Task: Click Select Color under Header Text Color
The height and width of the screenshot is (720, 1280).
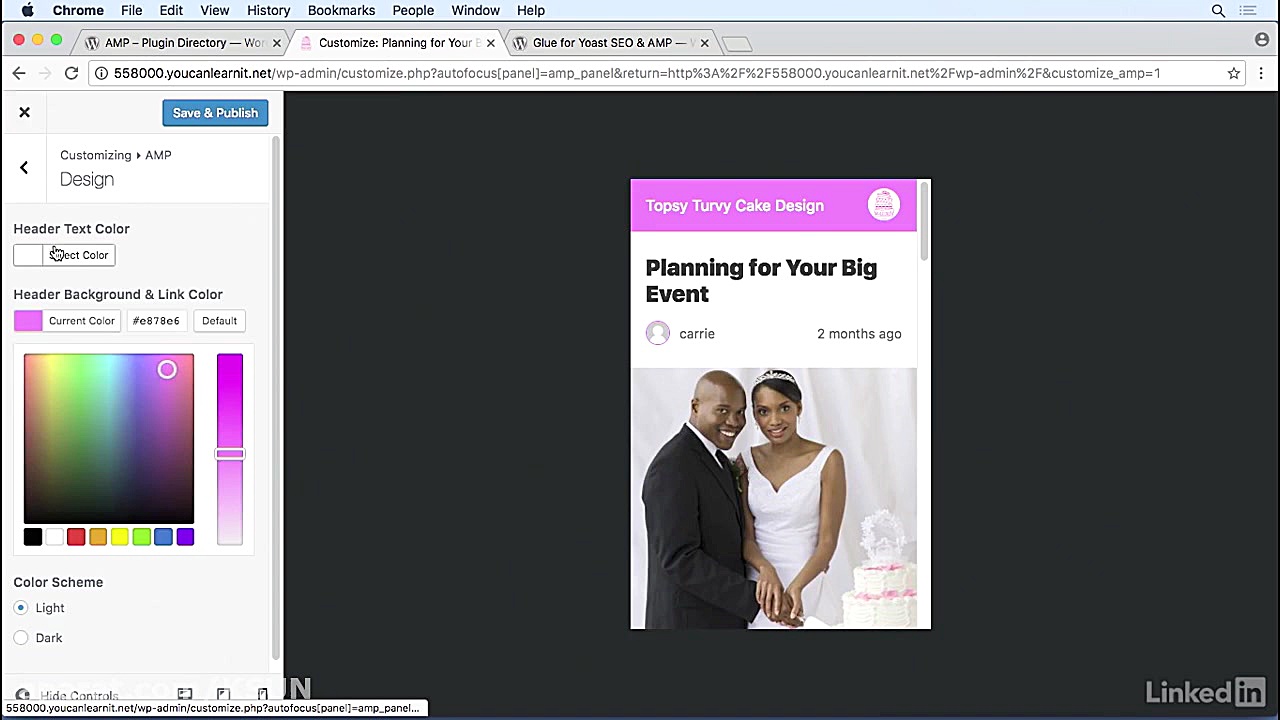Action: click(x=79, y=255)
